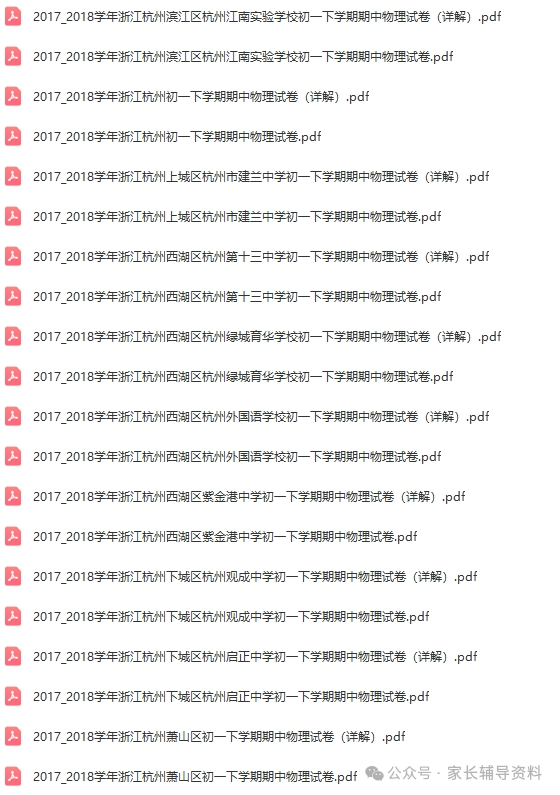Image resolution: width=560 pixels, height=795 pixels.
Task: Open 紫金港中学 物理试卷.pdf without 详解
Action: tap(225, 536)
